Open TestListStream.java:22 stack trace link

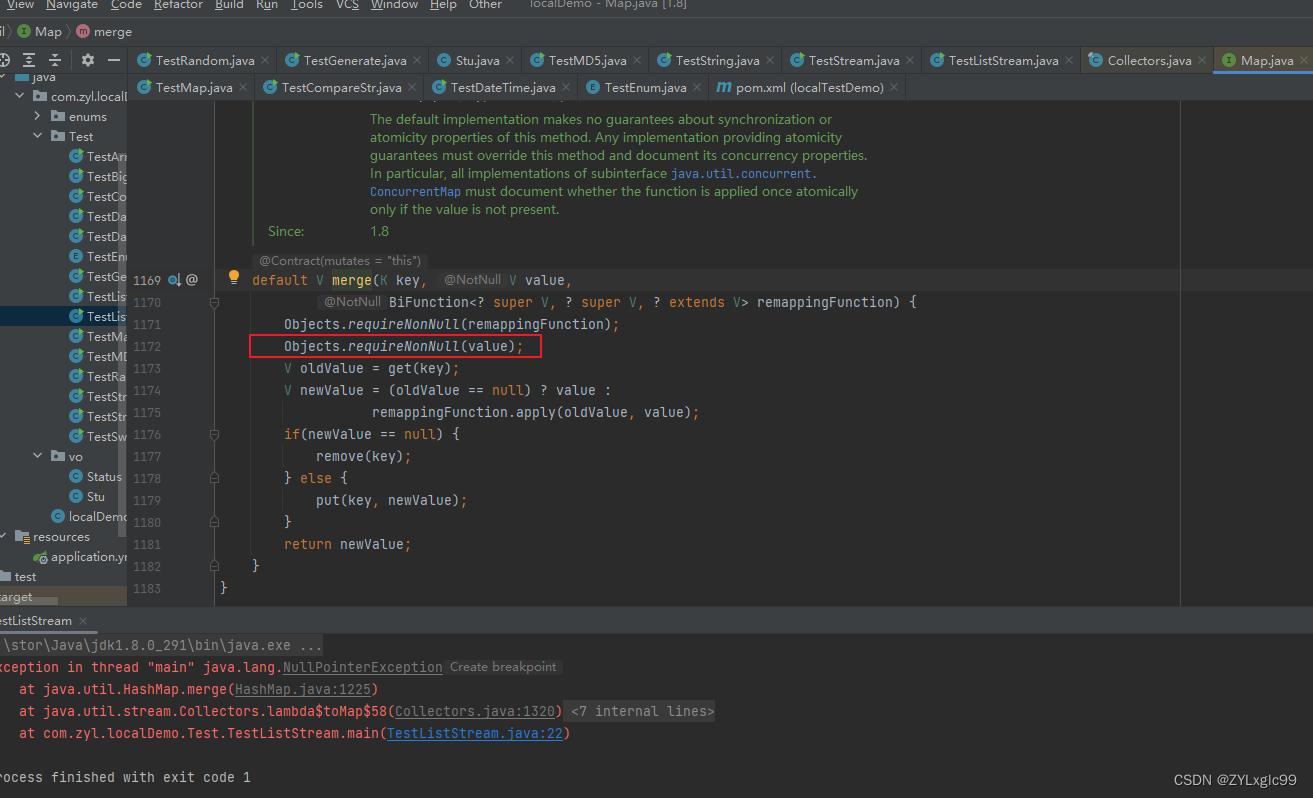tap(475, 733)
